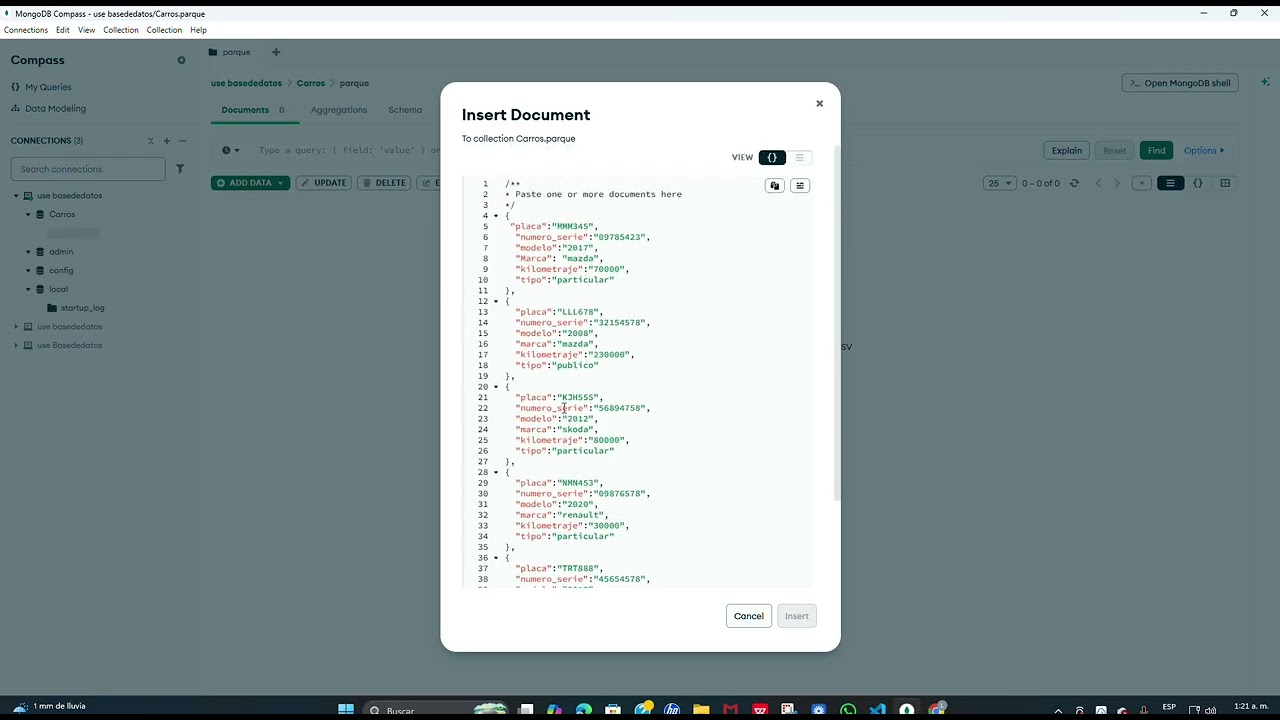Open the 25 per-page dropdown
The image size is (1280, 720).
(1000, 183)
